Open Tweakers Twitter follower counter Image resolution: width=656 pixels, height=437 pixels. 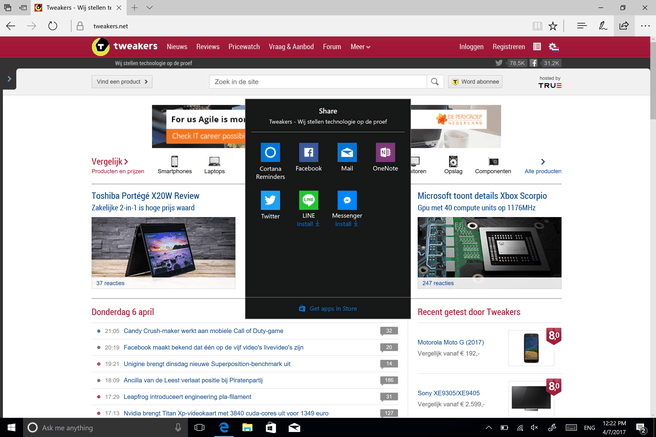point(510,63)
